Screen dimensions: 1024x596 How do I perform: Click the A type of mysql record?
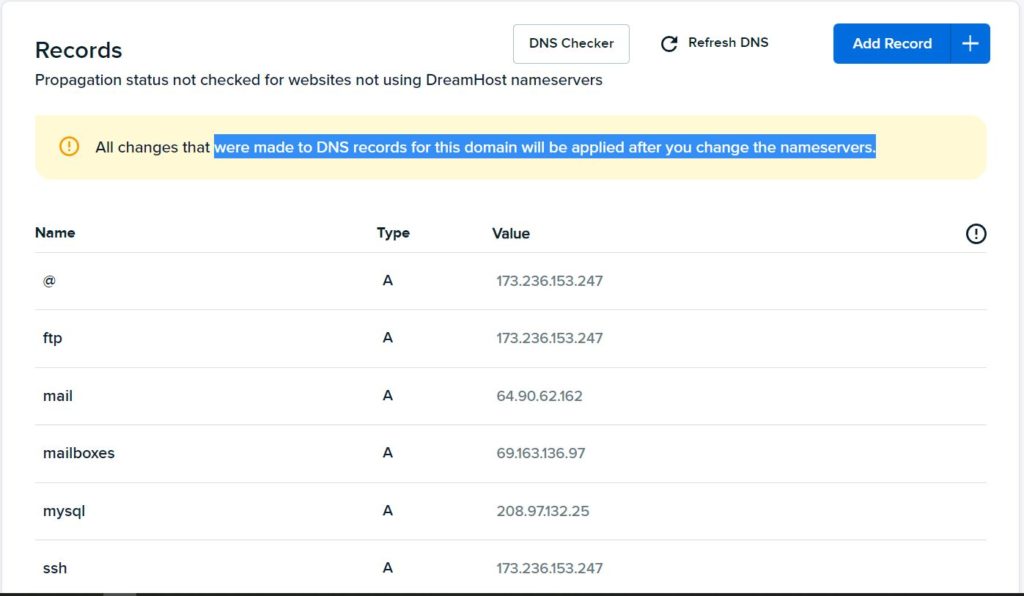point(388,510)
